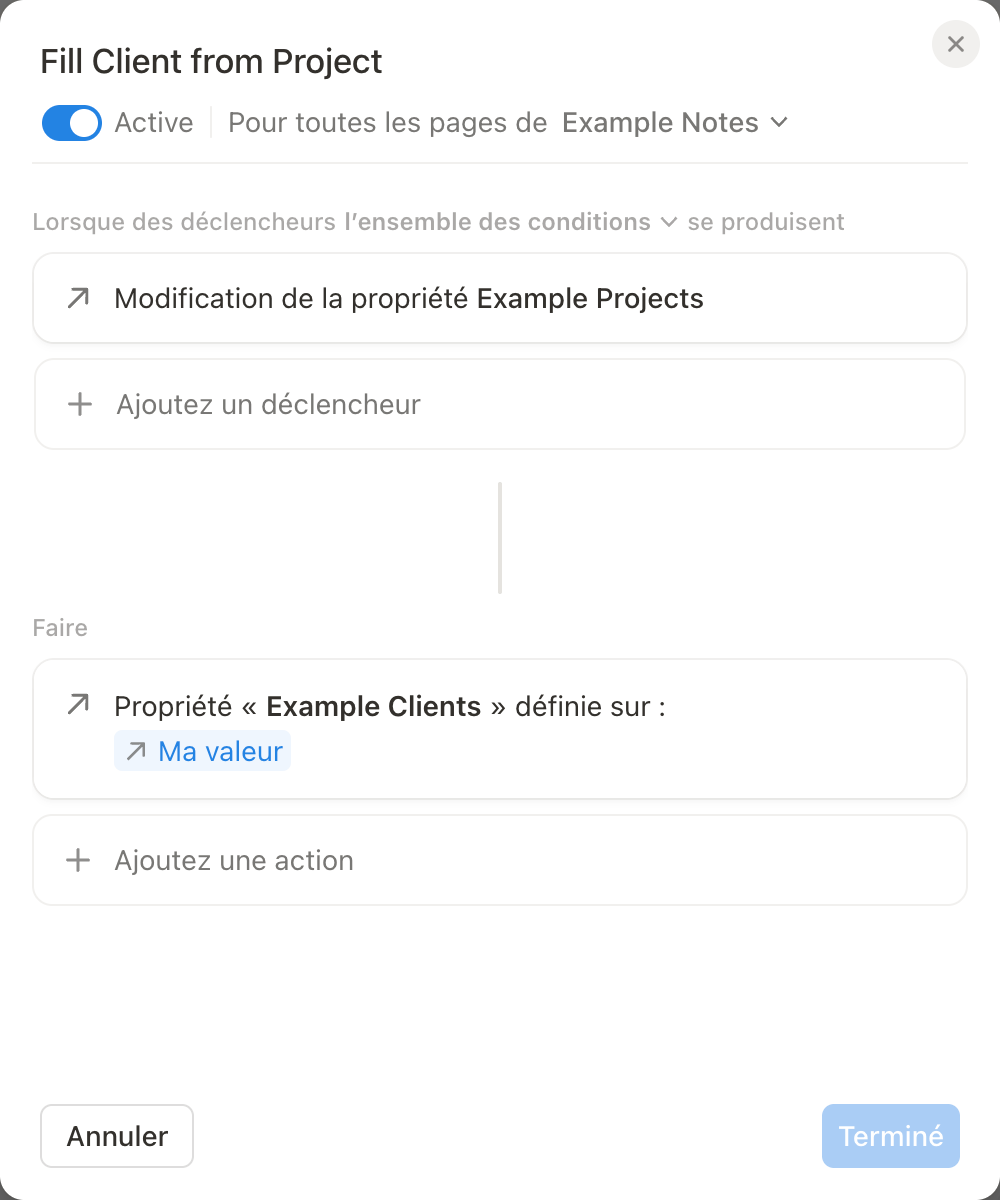Click the arrow icon in the Example Projects trigger
Screen dimensions: 1000x1200
[x=78, y=298]
